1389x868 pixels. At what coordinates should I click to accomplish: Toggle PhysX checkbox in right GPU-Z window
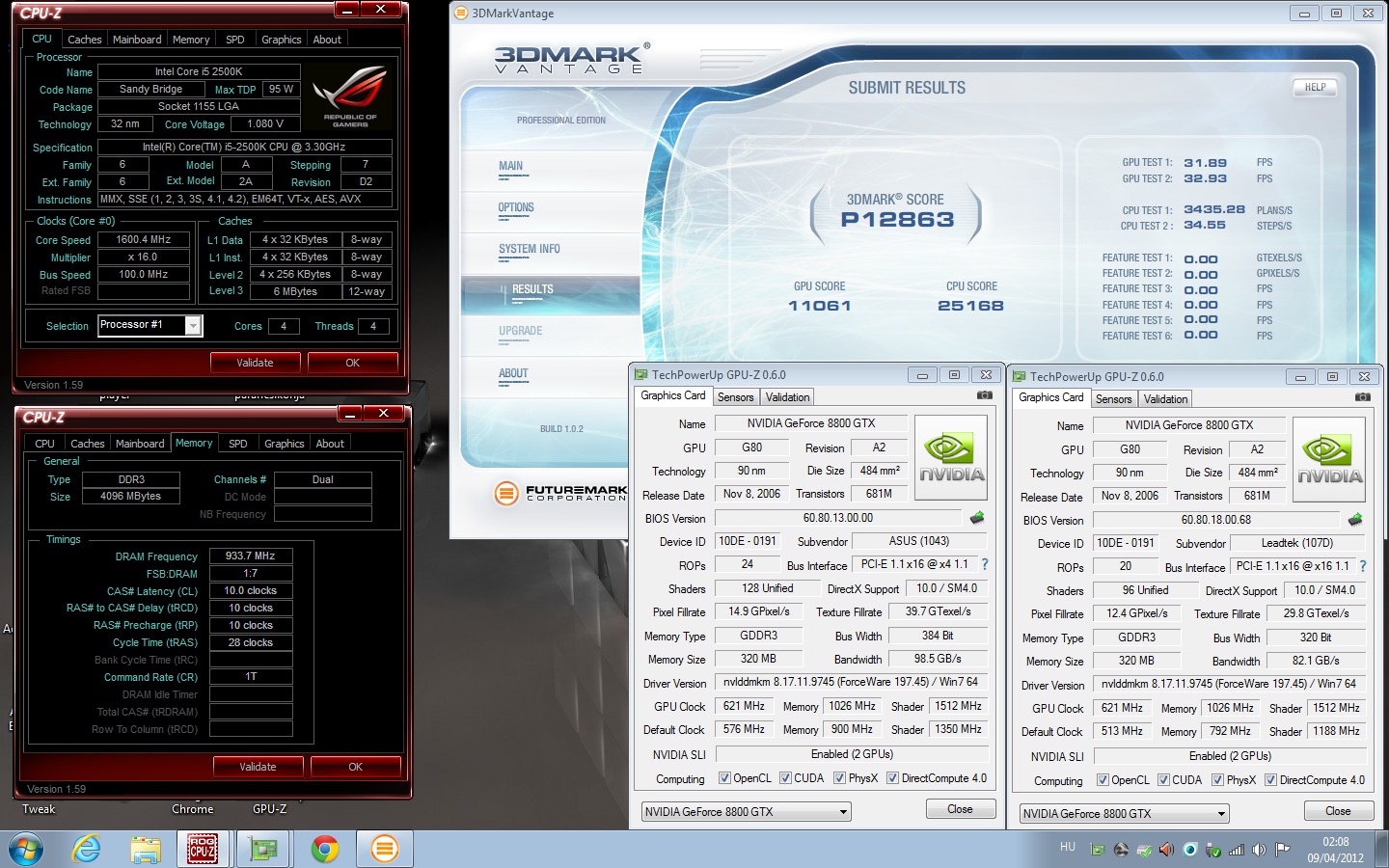[1217, 780]
